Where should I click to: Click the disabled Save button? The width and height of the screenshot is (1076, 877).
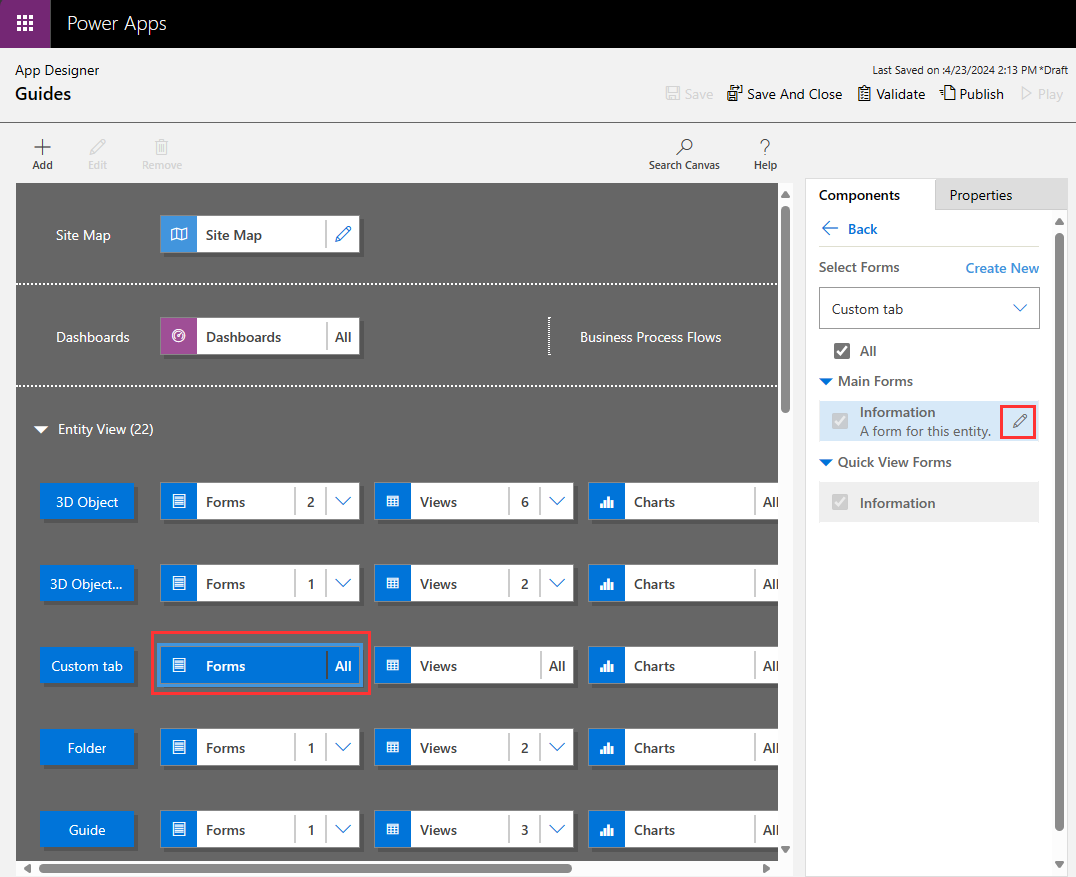[689, 93]
